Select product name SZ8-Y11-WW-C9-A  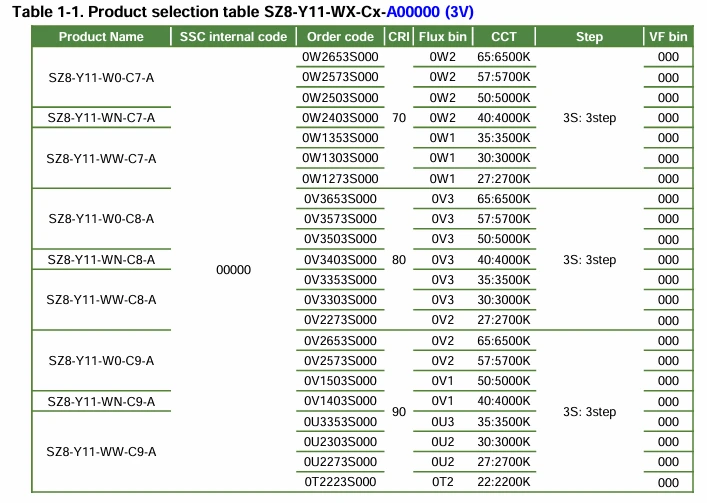[101, 452]
